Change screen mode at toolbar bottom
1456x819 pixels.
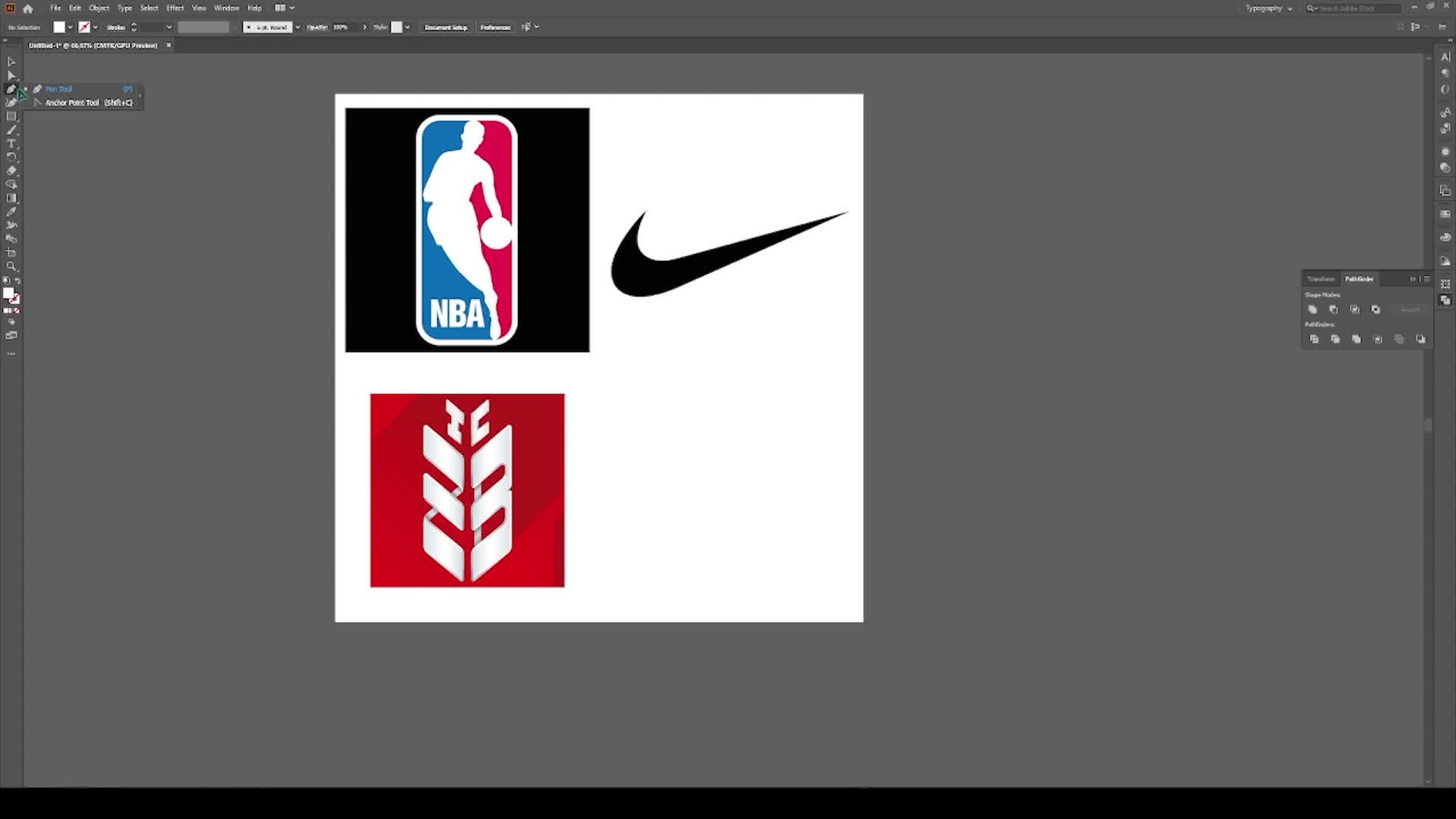11,335
